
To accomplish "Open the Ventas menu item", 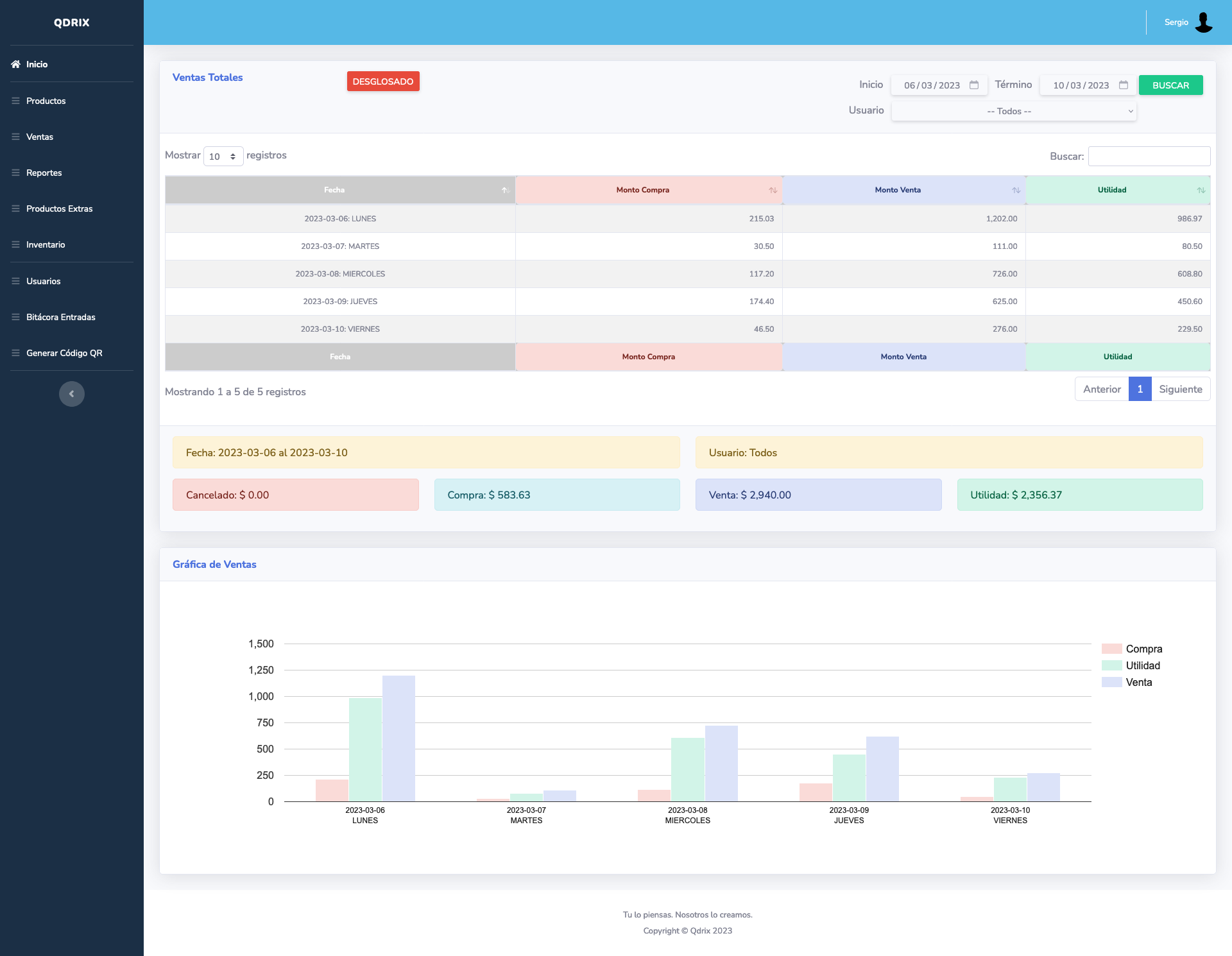I will 72,137.
